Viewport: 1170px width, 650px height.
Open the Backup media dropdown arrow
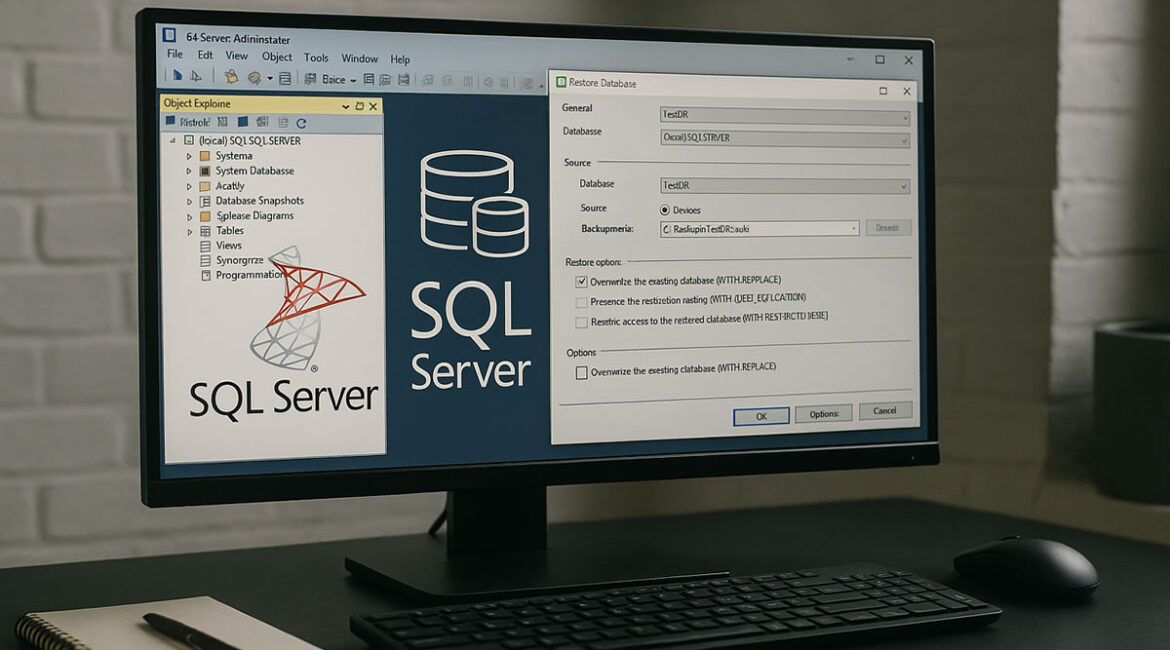point(855,228)
